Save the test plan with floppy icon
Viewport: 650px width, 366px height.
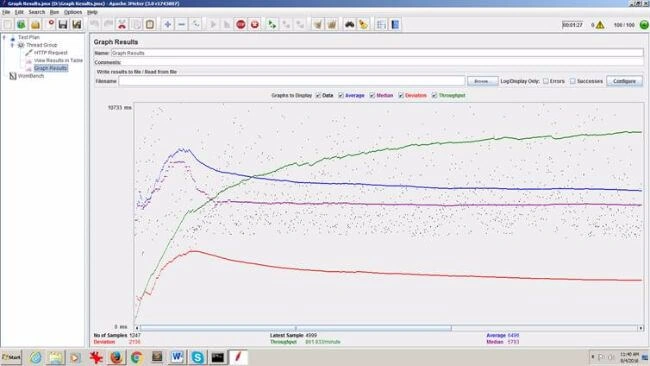tap(63, 24)
